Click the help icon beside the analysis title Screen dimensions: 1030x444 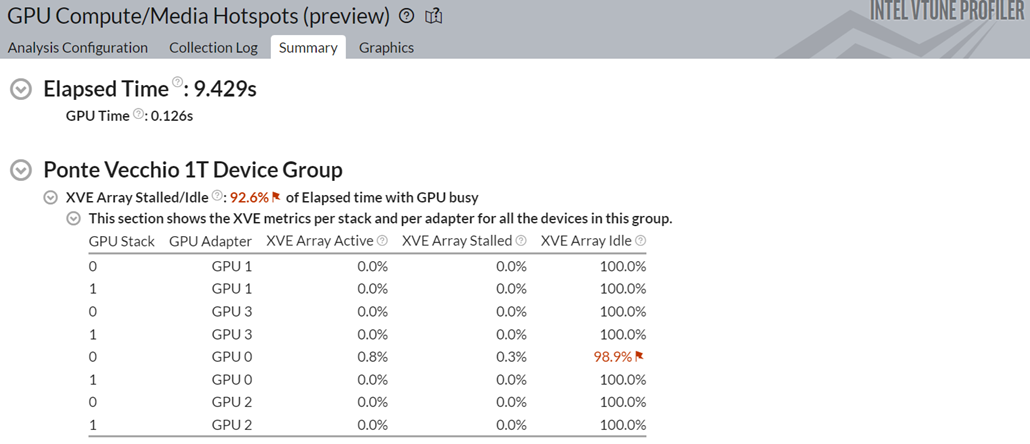point(406,16)
